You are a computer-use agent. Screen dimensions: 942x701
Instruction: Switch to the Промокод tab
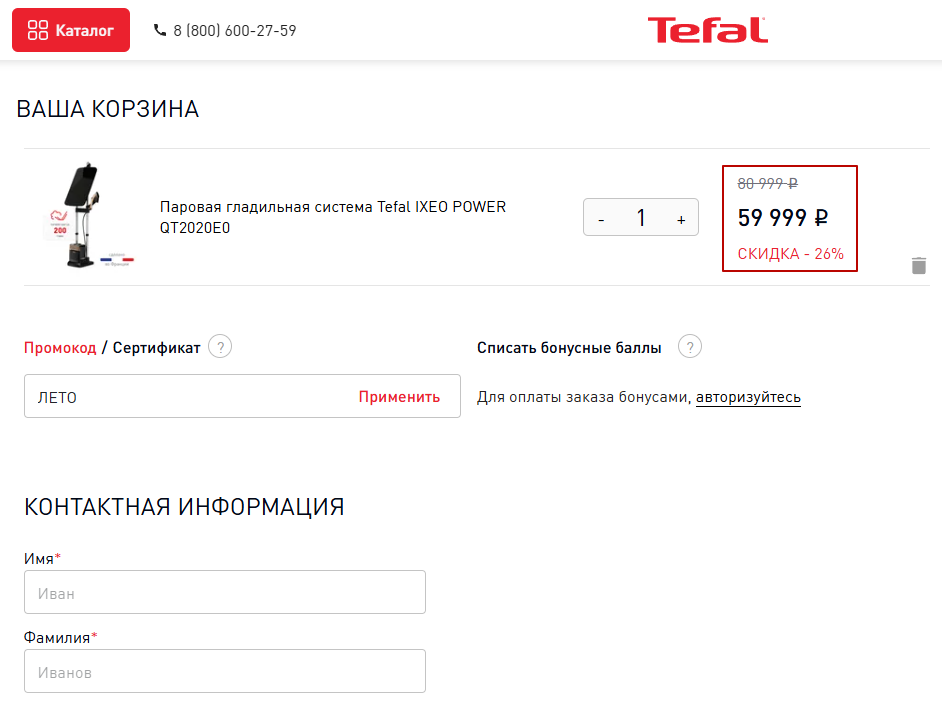60,348
